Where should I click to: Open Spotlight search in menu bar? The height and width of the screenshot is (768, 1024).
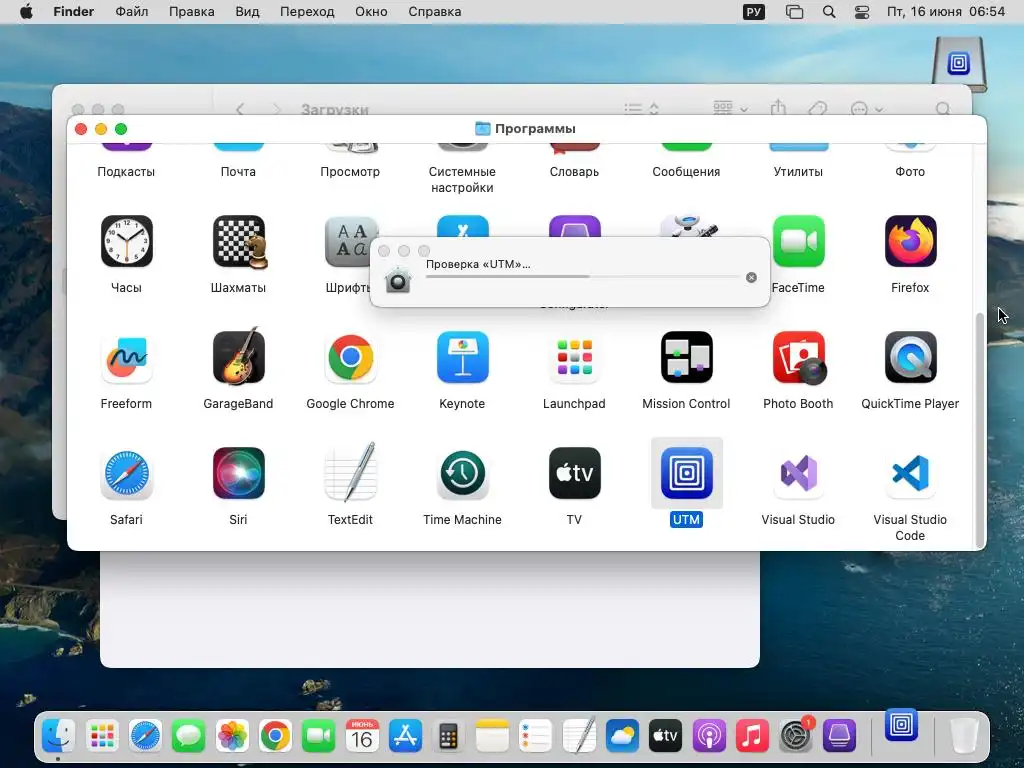829,12
